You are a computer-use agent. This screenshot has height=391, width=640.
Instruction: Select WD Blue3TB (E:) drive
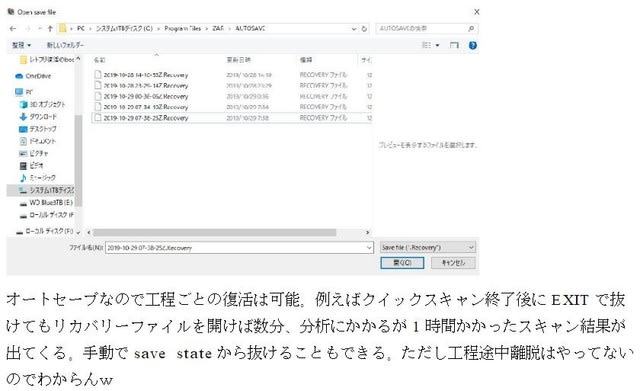(x=46, y=202)
